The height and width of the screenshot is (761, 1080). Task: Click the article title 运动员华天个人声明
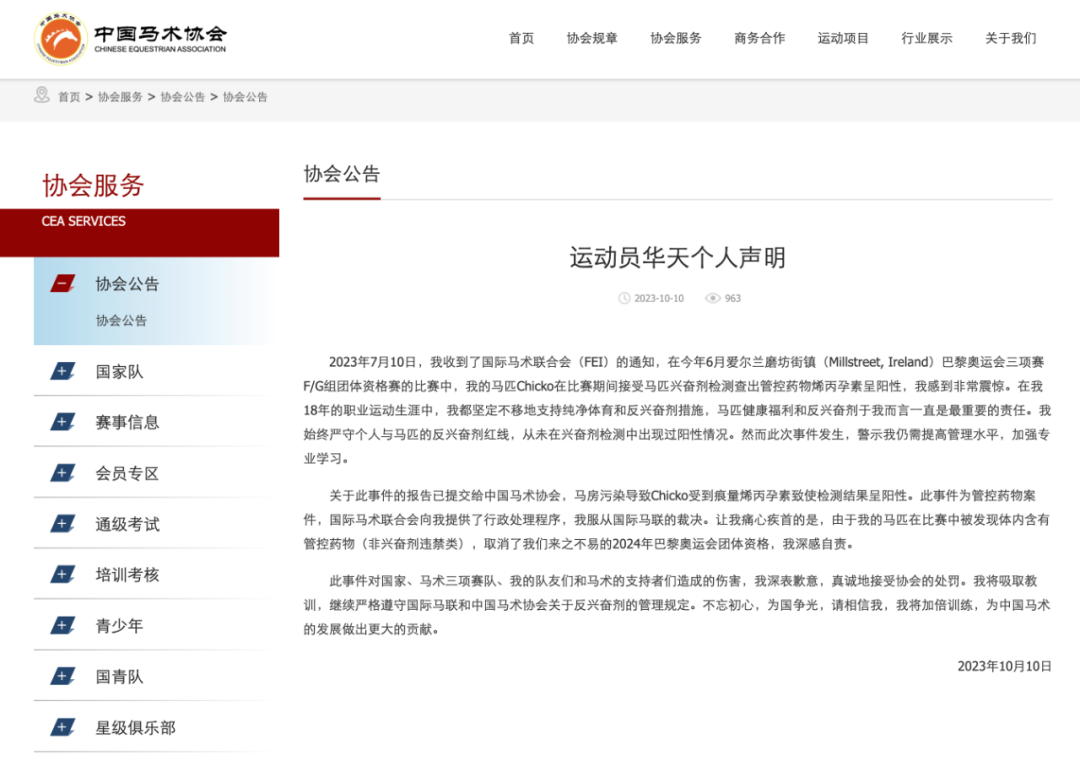[x=678, y=258]
